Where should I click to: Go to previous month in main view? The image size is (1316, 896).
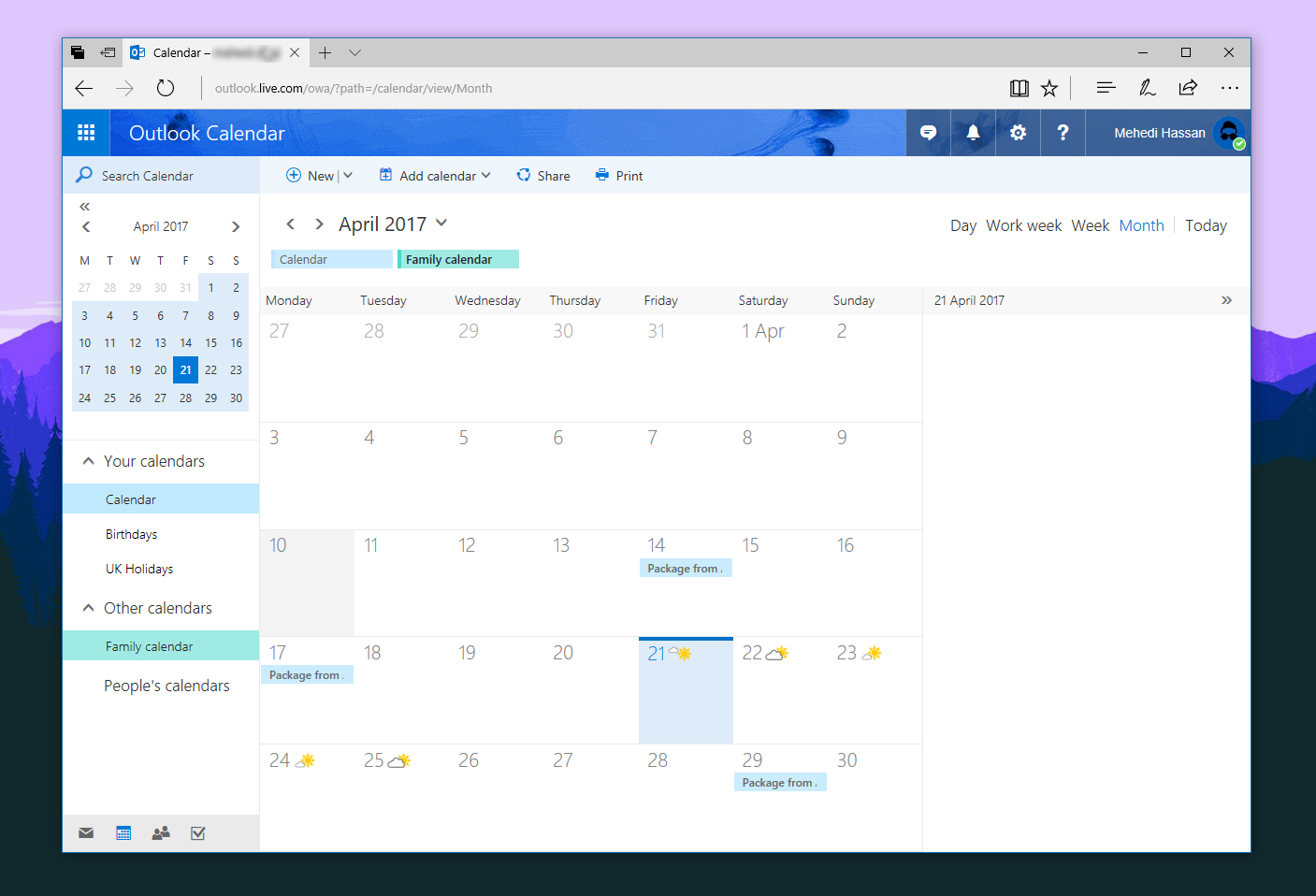290,224
